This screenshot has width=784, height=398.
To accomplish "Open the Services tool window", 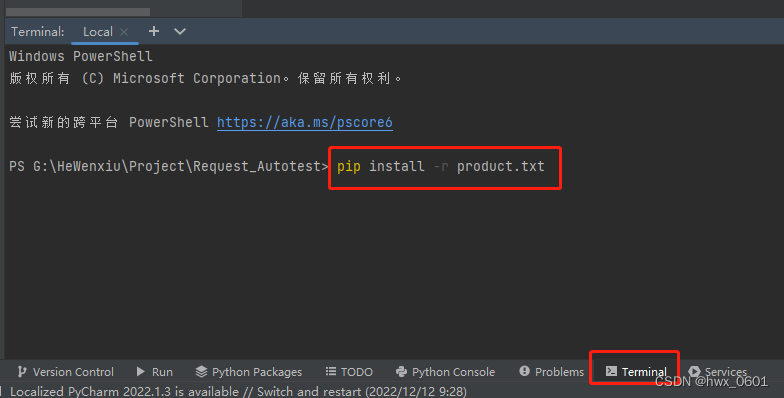I will click(x=718, y=372).
